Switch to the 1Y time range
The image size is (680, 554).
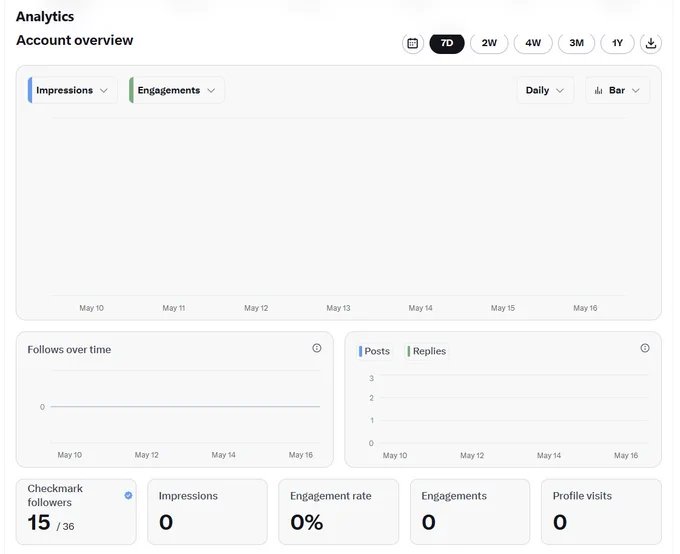coord(617,43)
